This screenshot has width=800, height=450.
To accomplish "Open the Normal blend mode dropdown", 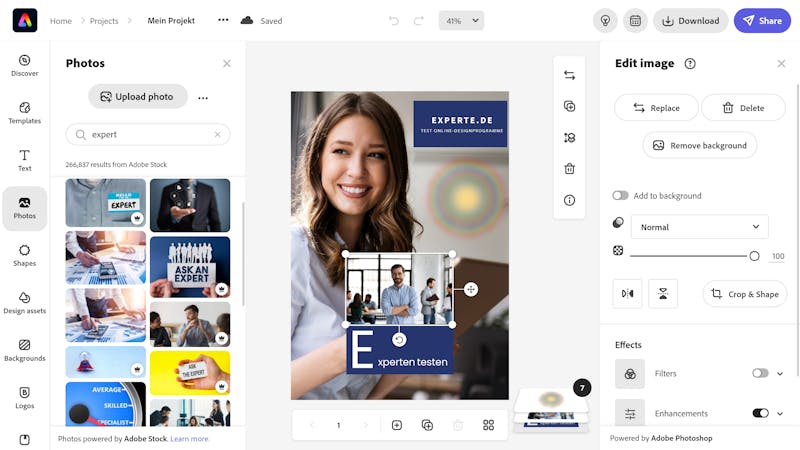I will 699,227.
